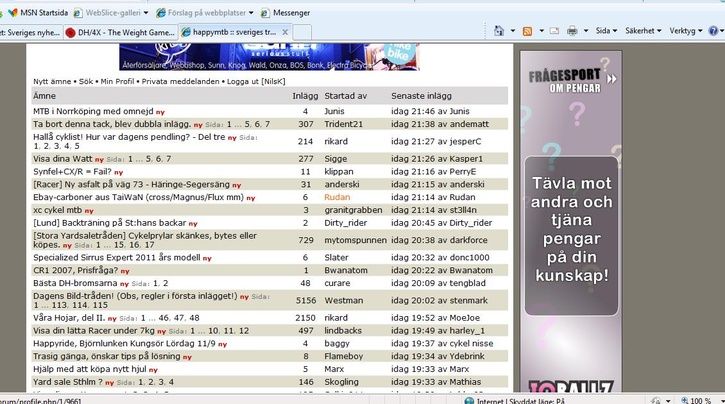Screen dimensions: 725x404
Task: Open the zoom level 100% dropdown
Action: 702,399
